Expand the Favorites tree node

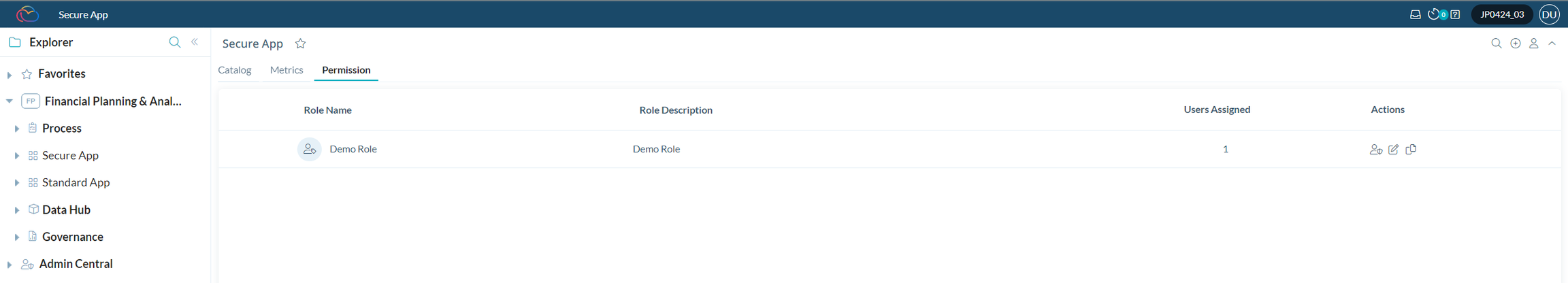point(10,74)
